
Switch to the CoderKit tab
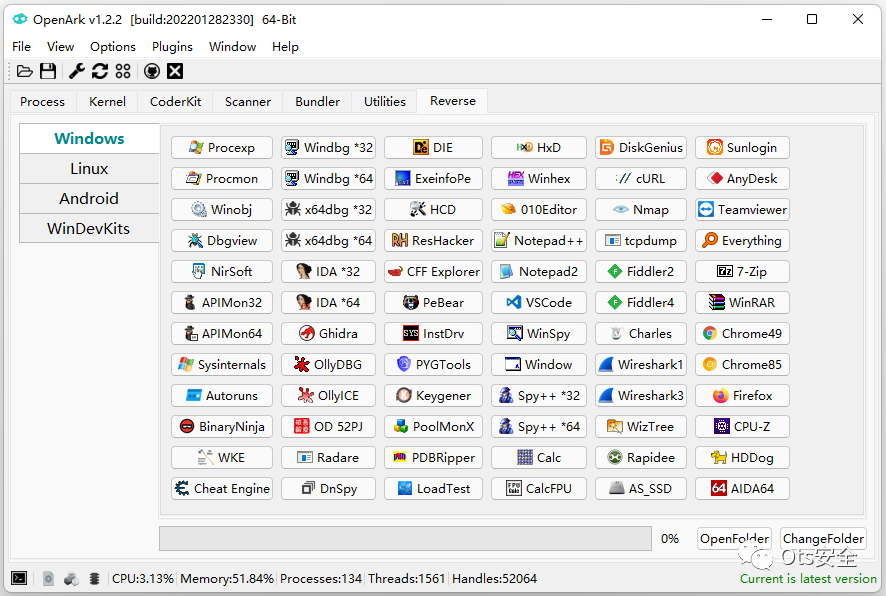point(175,102)
